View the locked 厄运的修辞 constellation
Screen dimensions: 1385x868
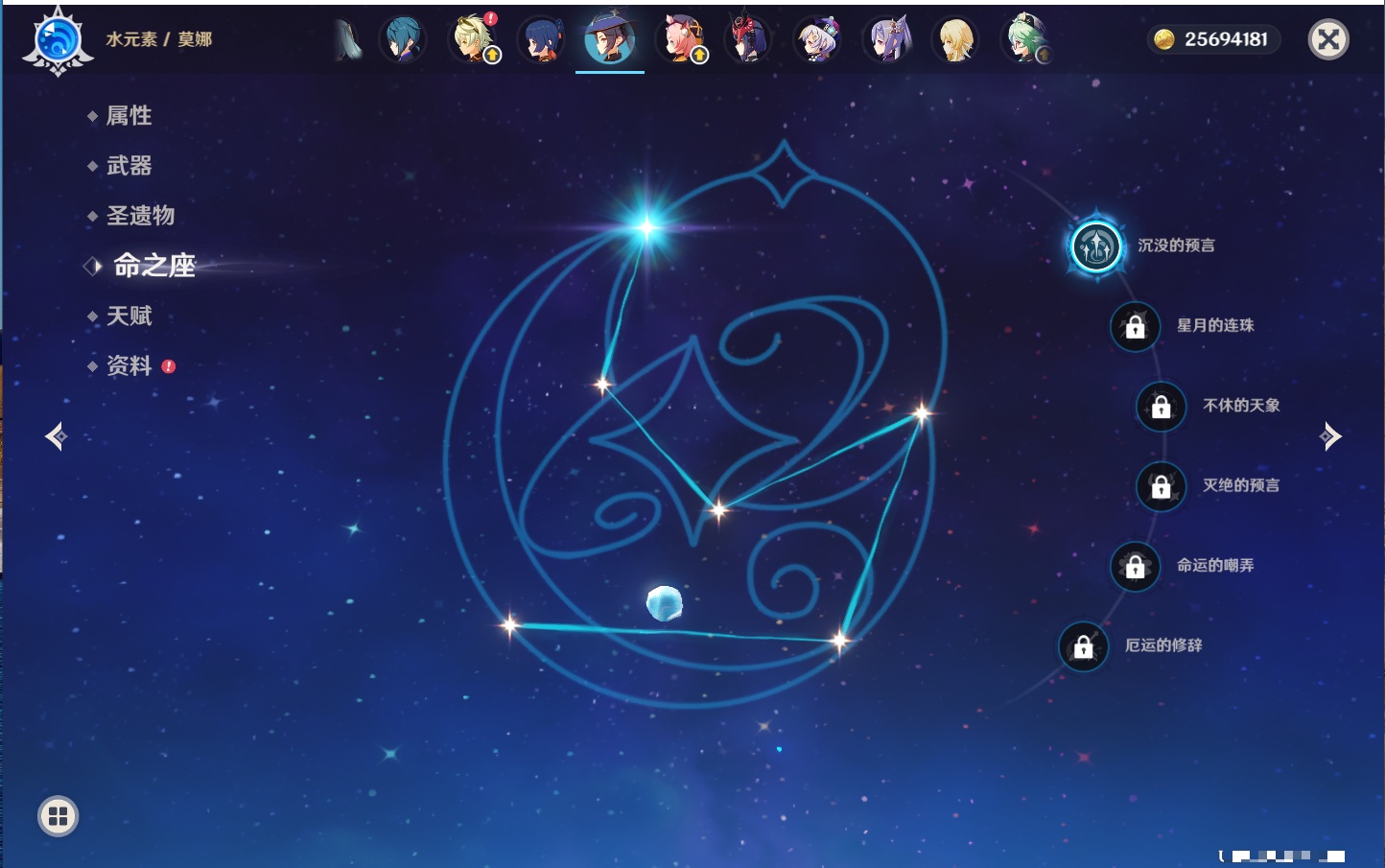pyautogui.click(x=1083, y=647)
